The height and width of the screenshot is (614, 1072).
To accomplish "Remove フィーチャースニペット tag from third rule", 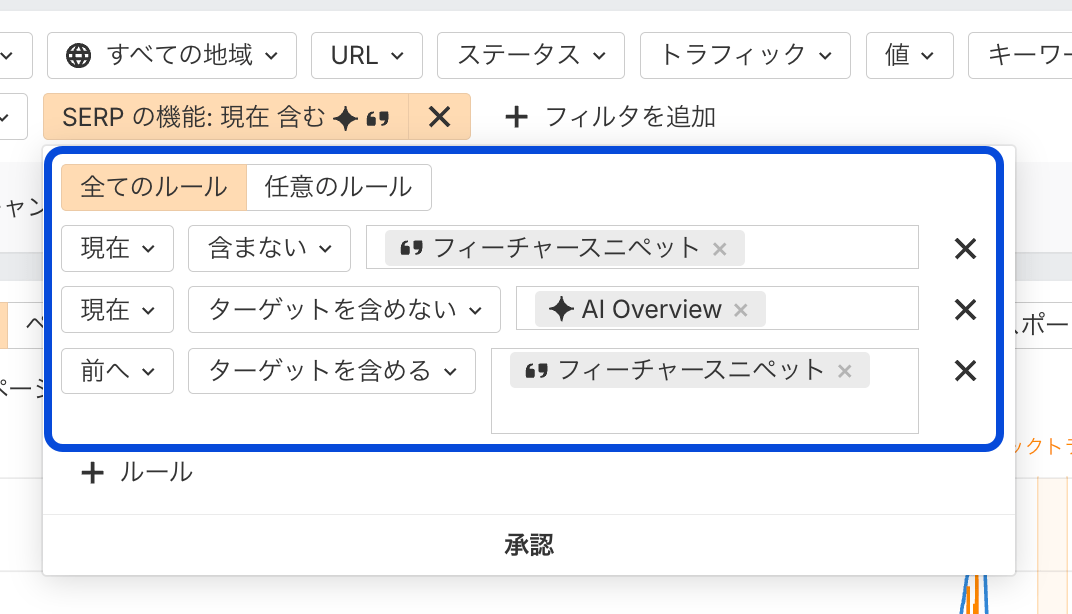I will tap(845, 371).
